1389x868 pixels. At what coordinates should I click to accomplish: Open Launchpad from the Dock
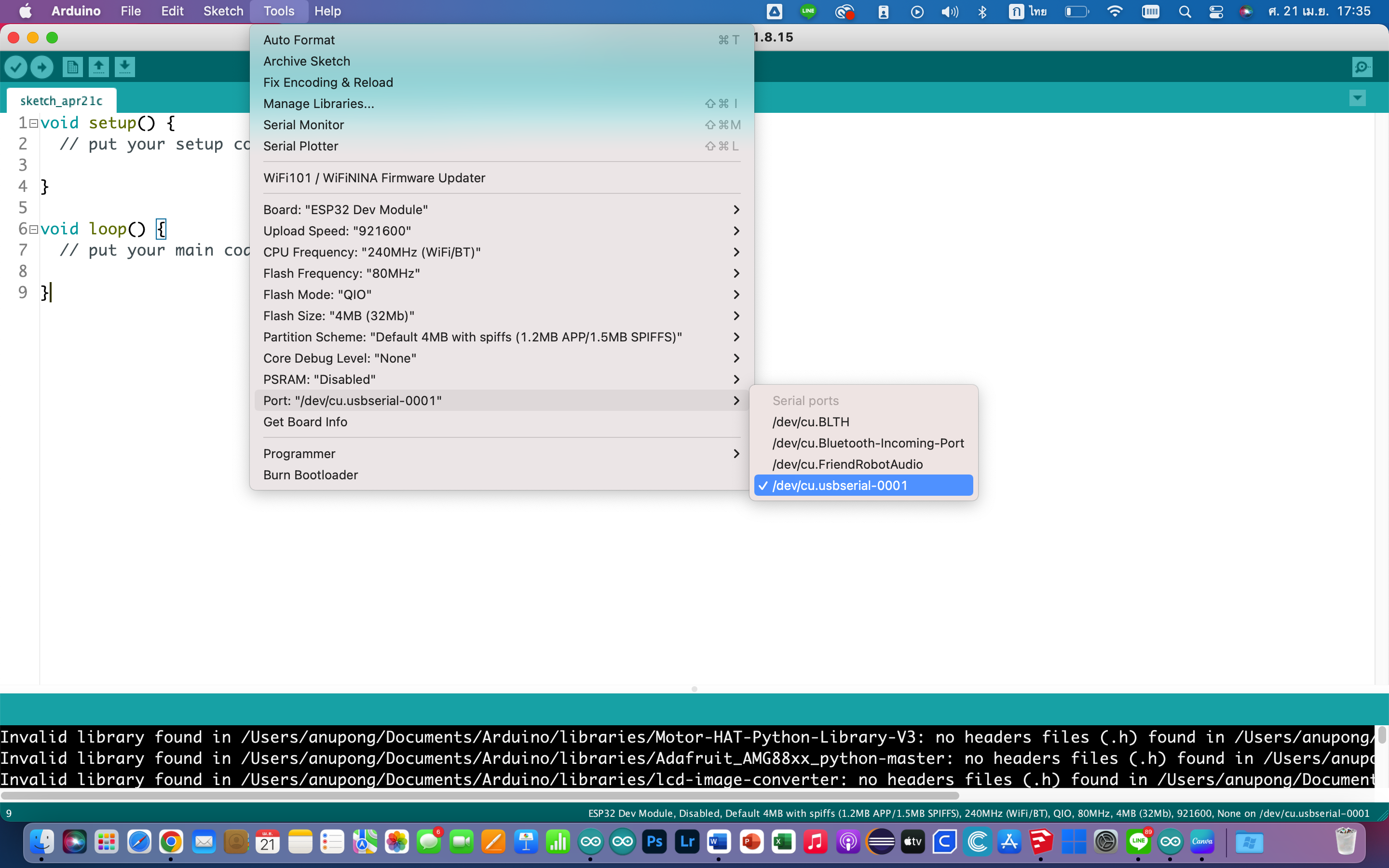point(107,842)
